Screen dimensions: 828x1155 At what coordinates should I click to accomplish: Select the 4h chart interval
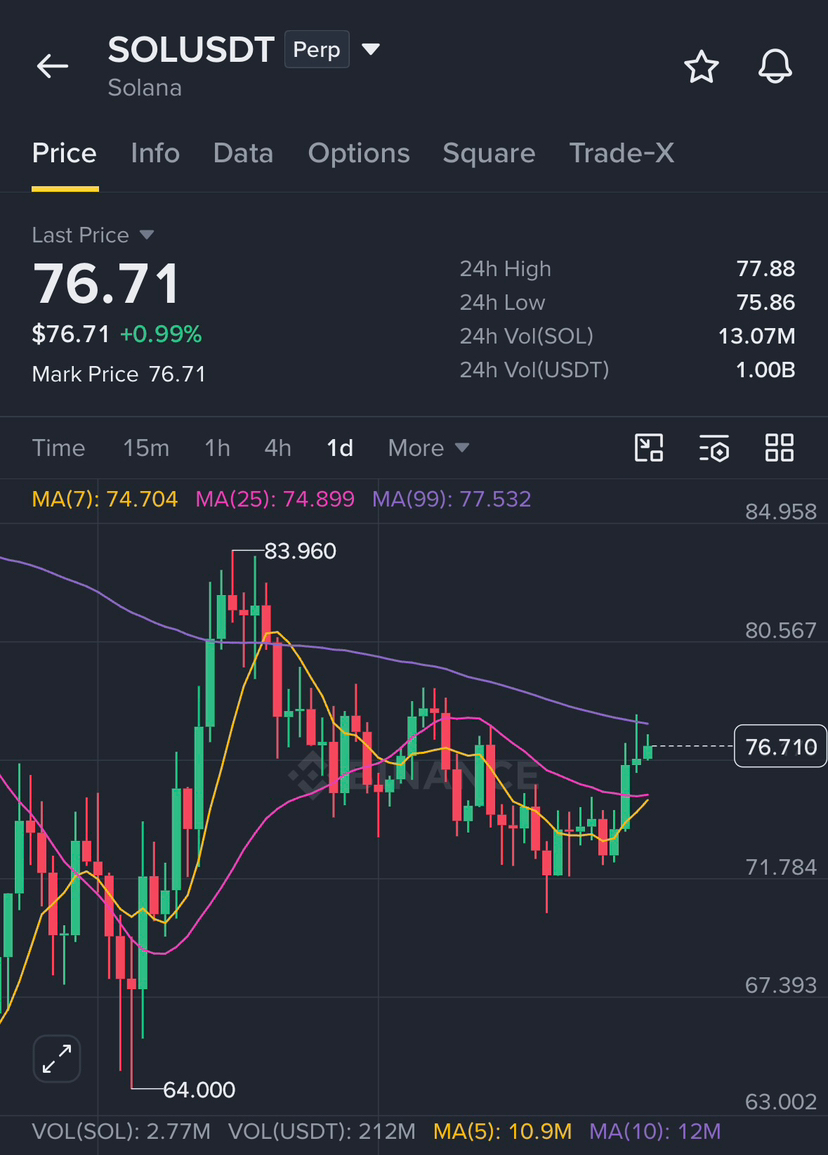(278, 448)
